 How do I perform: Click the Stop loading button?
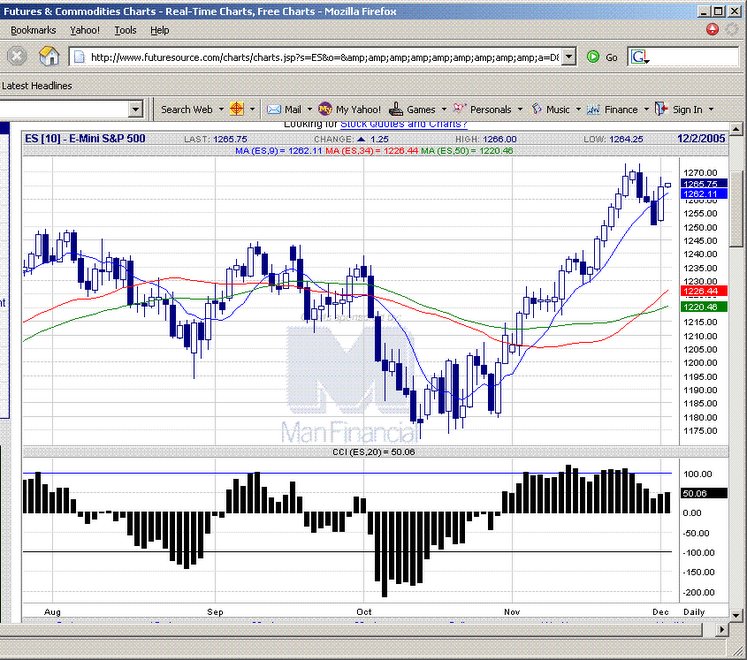pyautogui.click(x=17, y=57)
